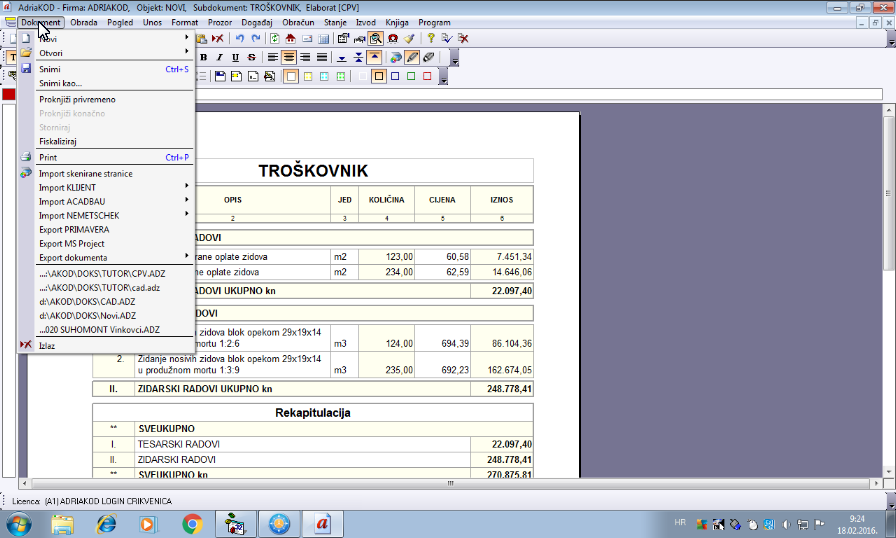Toggle bold formatting
Screen dimensions: 896x538
click(x=203, y=57)
